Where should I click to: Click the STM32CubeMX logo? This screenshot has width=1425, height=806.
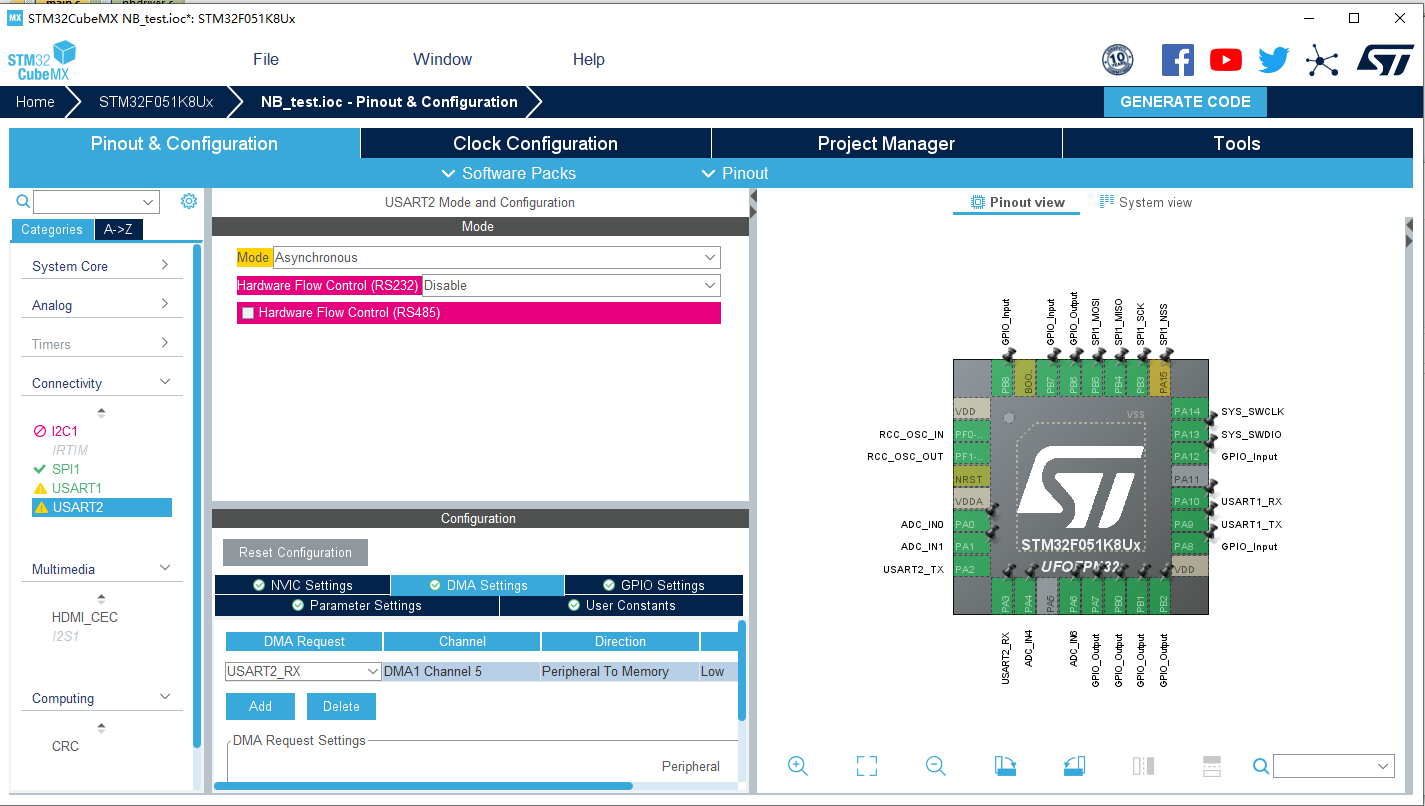click(x=42, y=61)
